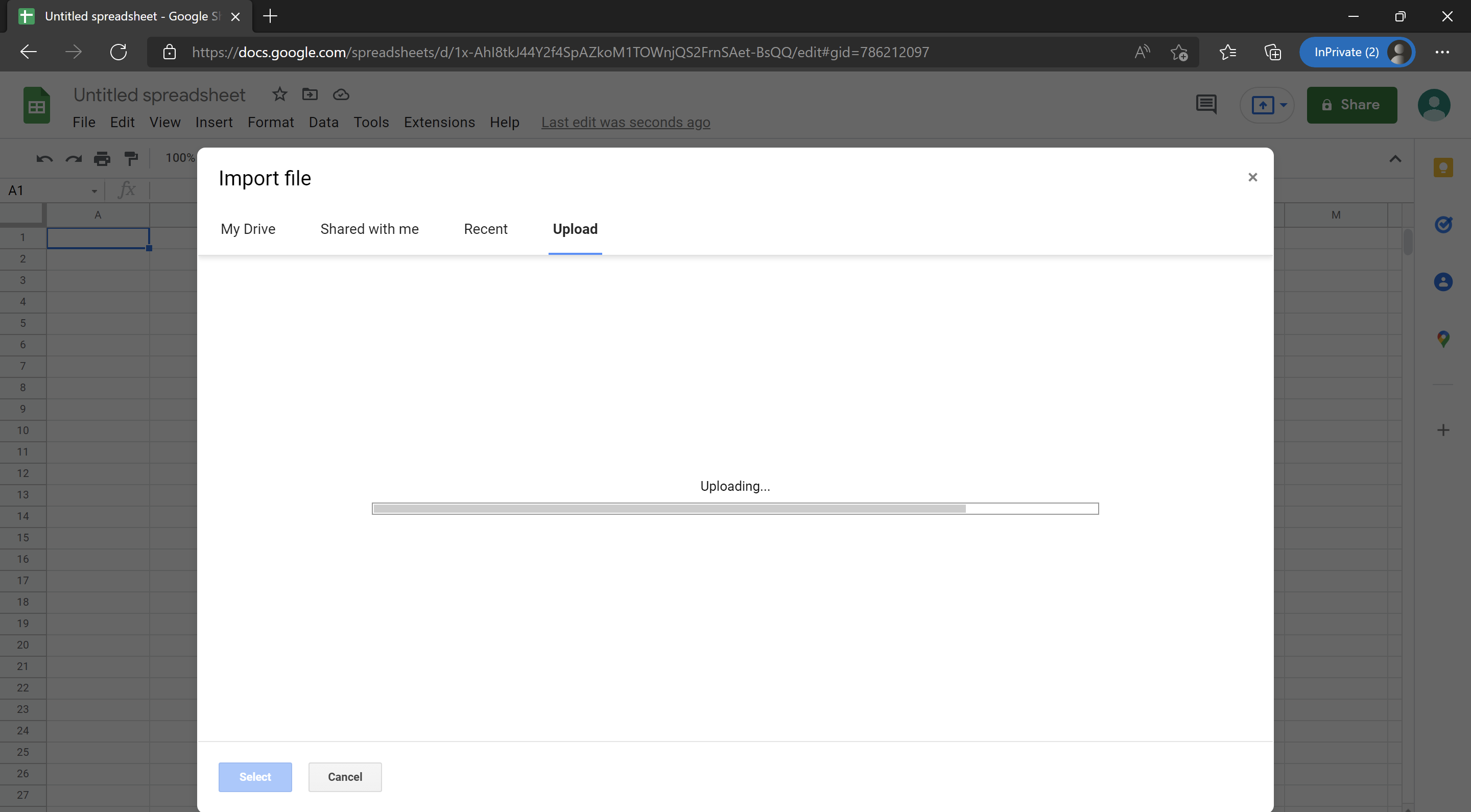1471x812 pixels.
Task: Print the spreadsheet
Action: point(102,158)
